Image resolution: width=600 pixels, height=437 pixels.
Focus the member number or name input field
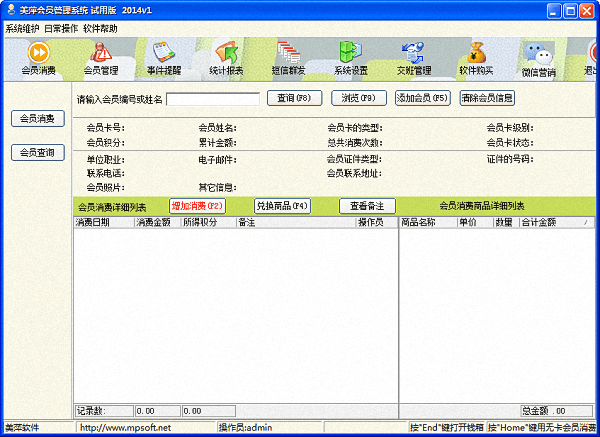[x=212, y=99]
